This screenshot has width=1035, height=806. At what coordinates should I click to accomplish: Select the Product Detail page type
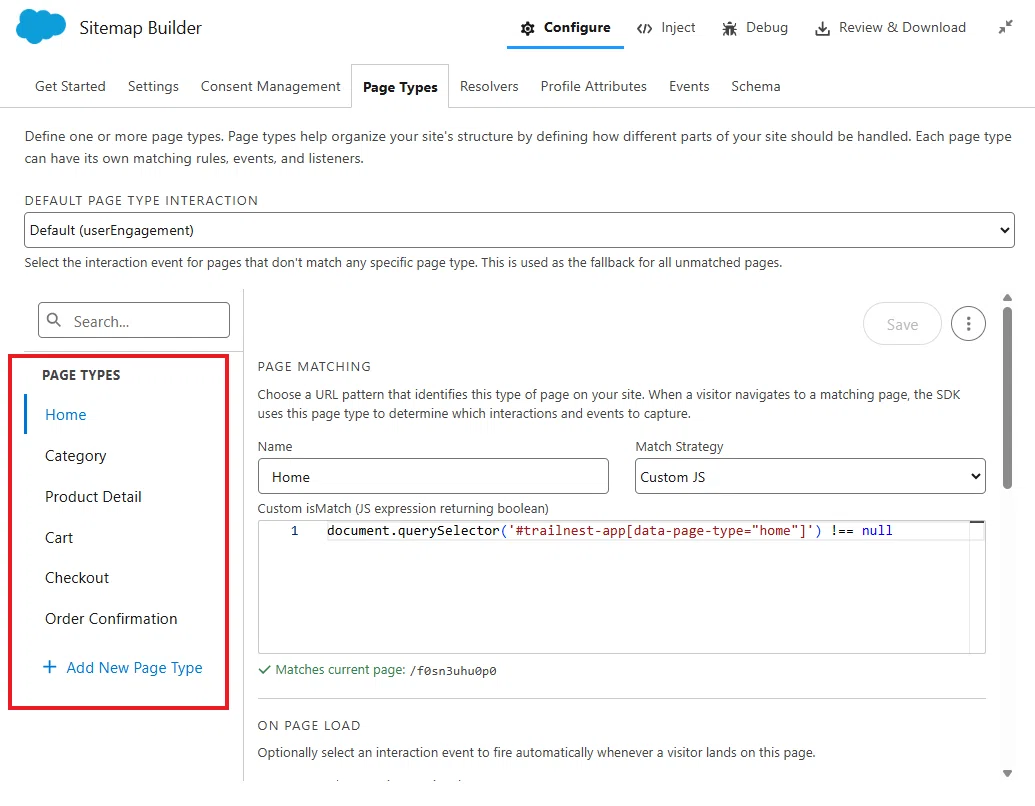pos(93,497)
